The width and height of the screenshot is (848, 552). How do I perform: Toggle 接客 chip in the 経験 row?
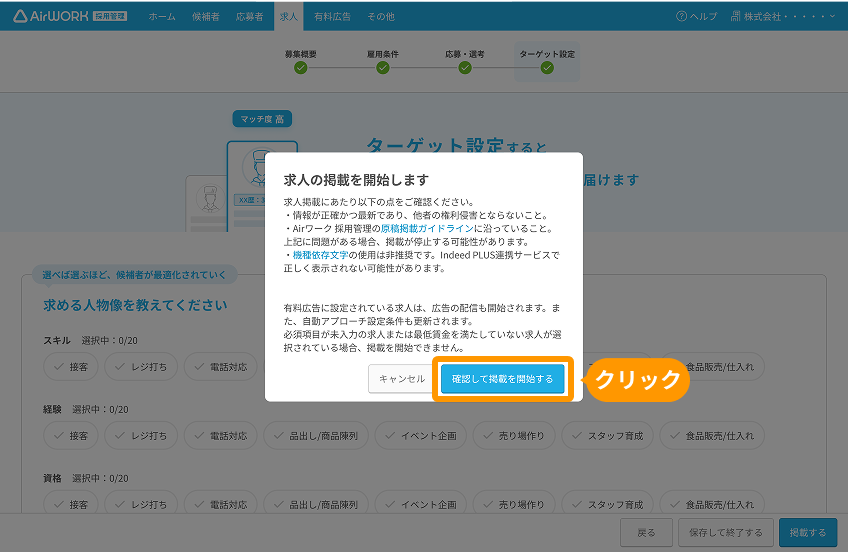point(71,436)
